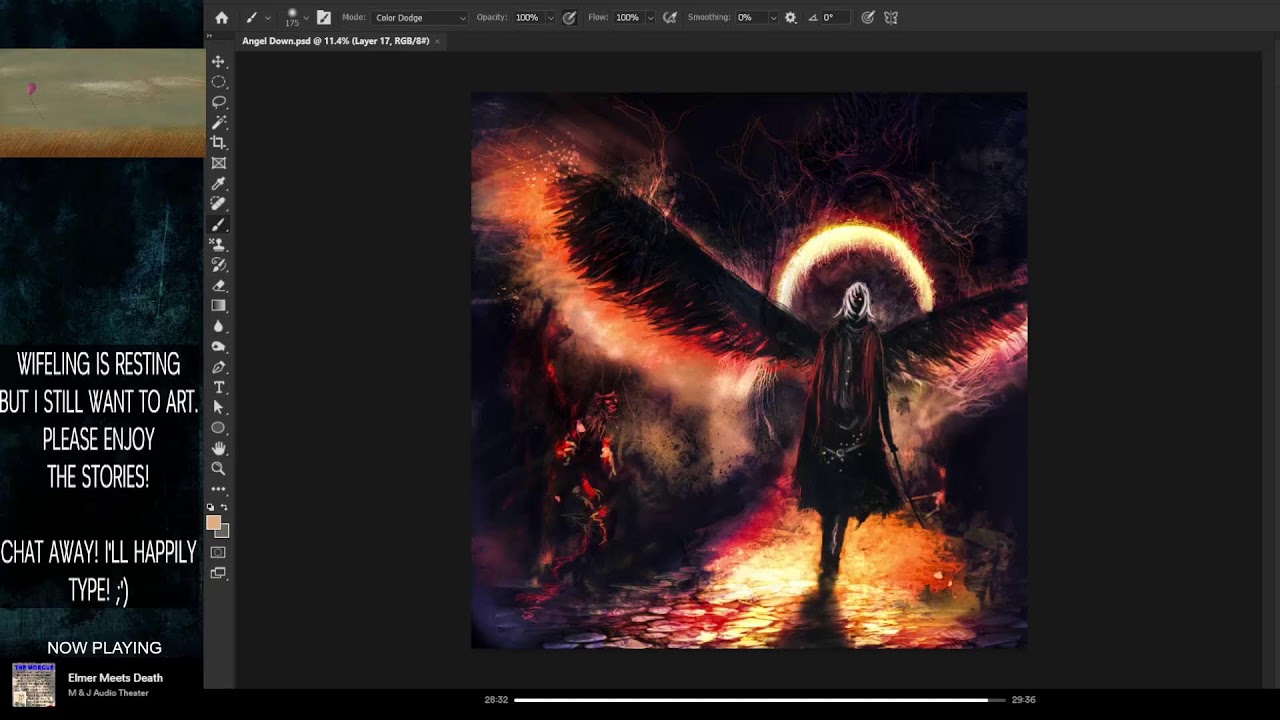Click the Home icon in options bar
1280x720 pixels.
tap(222, 17)
